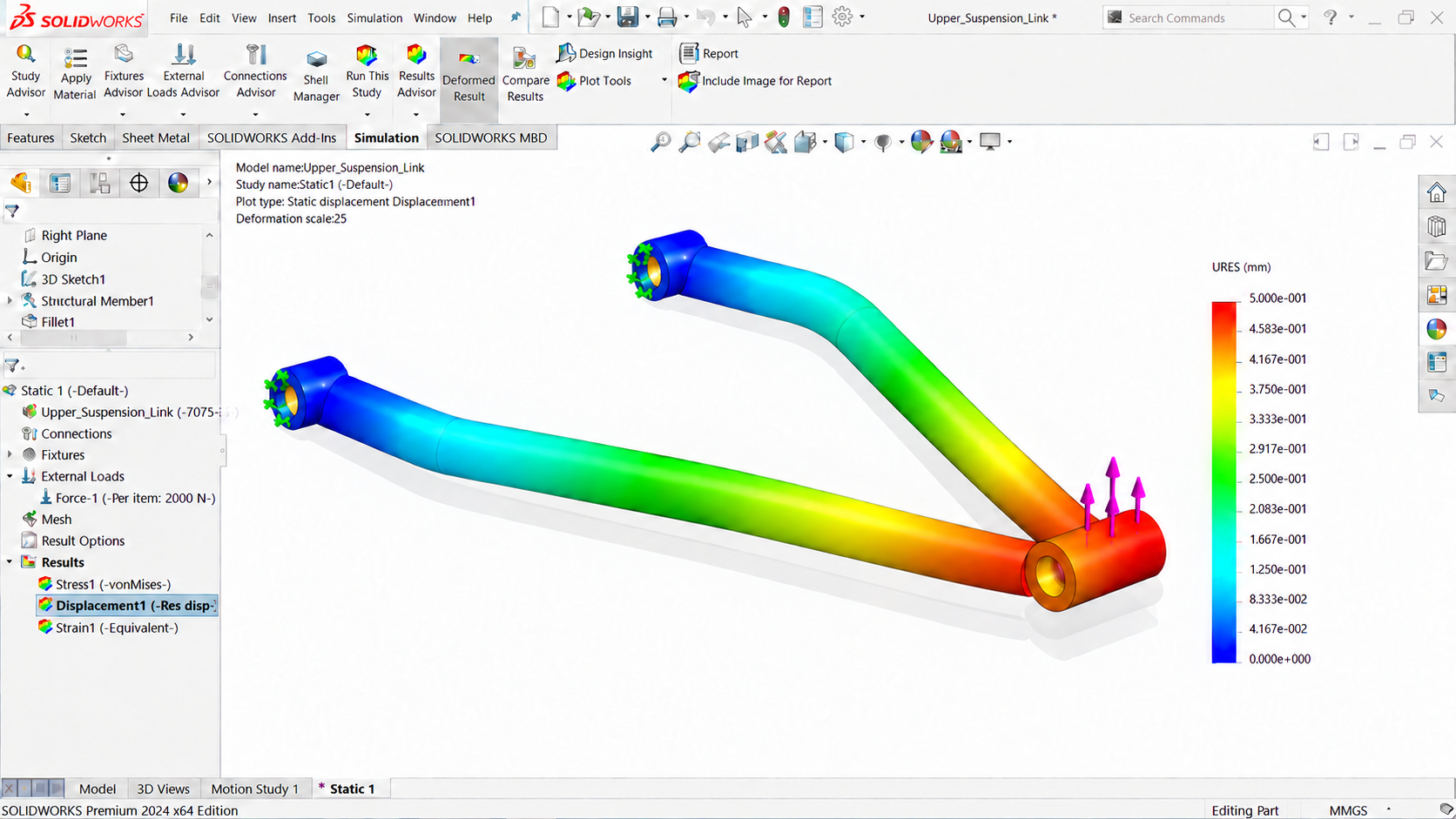Open Plot Tools
This screenshot has height=819, width=1456.
[x=594, y=81]
